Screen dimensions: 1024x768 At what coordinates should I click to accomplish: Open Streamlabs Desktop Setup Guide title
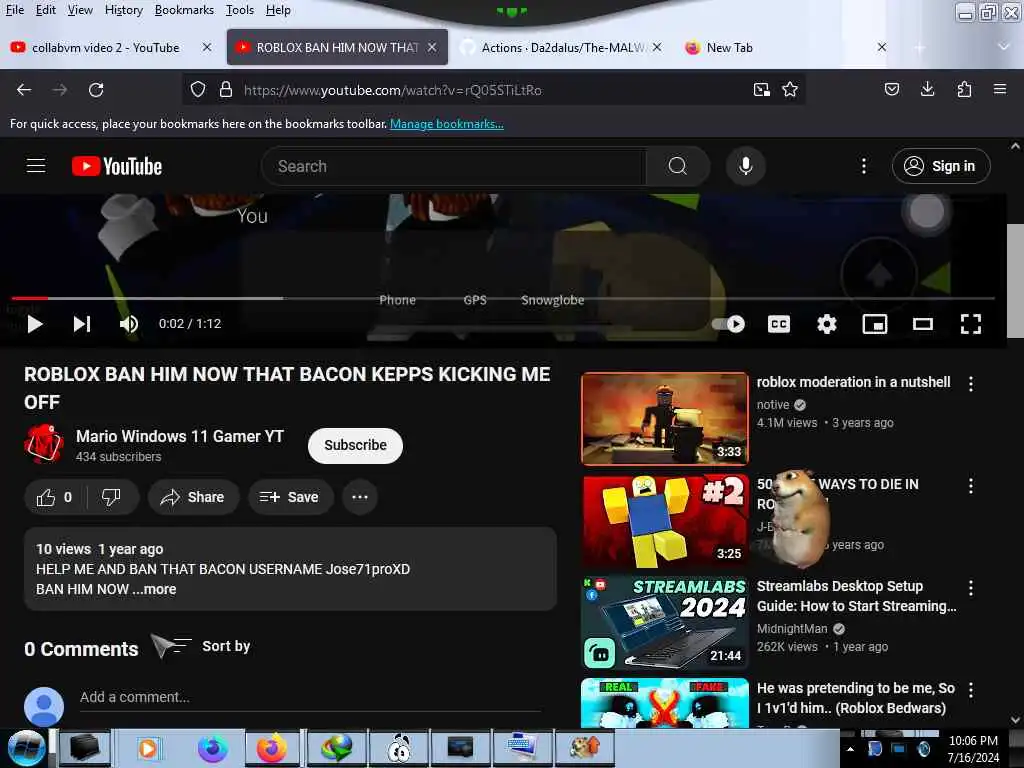pyautogui.click(x=856, y=596)
